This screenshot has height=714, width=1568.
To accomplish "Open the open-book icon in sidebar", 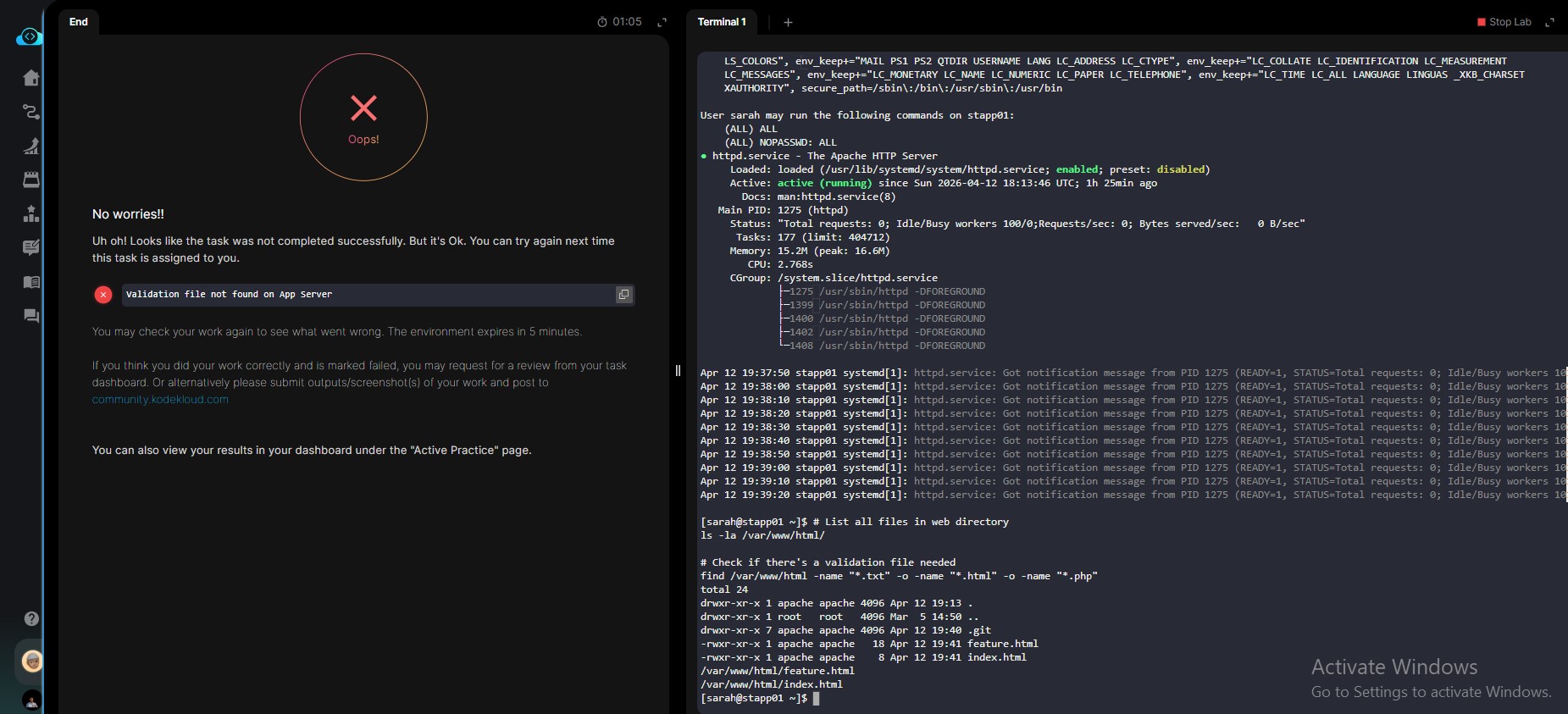I will click(x=31, y=282).
